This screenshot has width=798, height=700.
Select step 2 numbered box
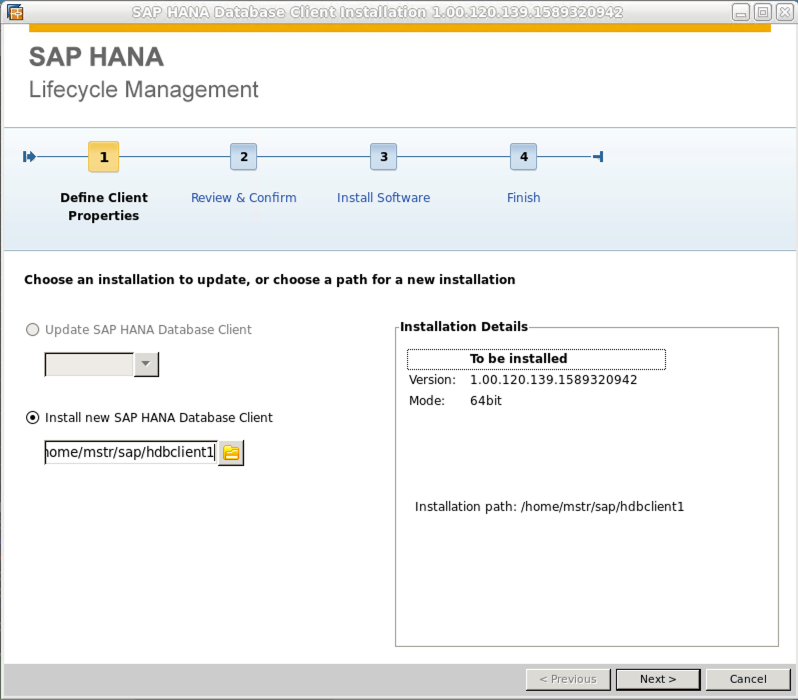[x=243, y=157]
